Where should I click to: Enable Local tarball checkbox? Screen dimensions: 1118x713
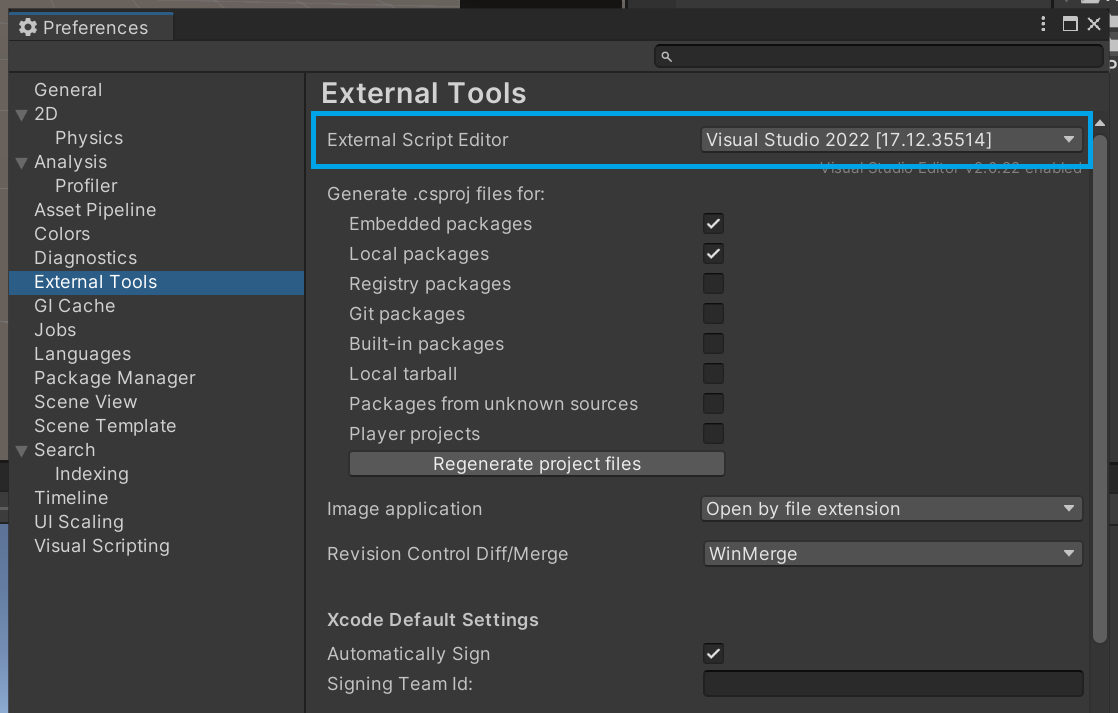713,374
